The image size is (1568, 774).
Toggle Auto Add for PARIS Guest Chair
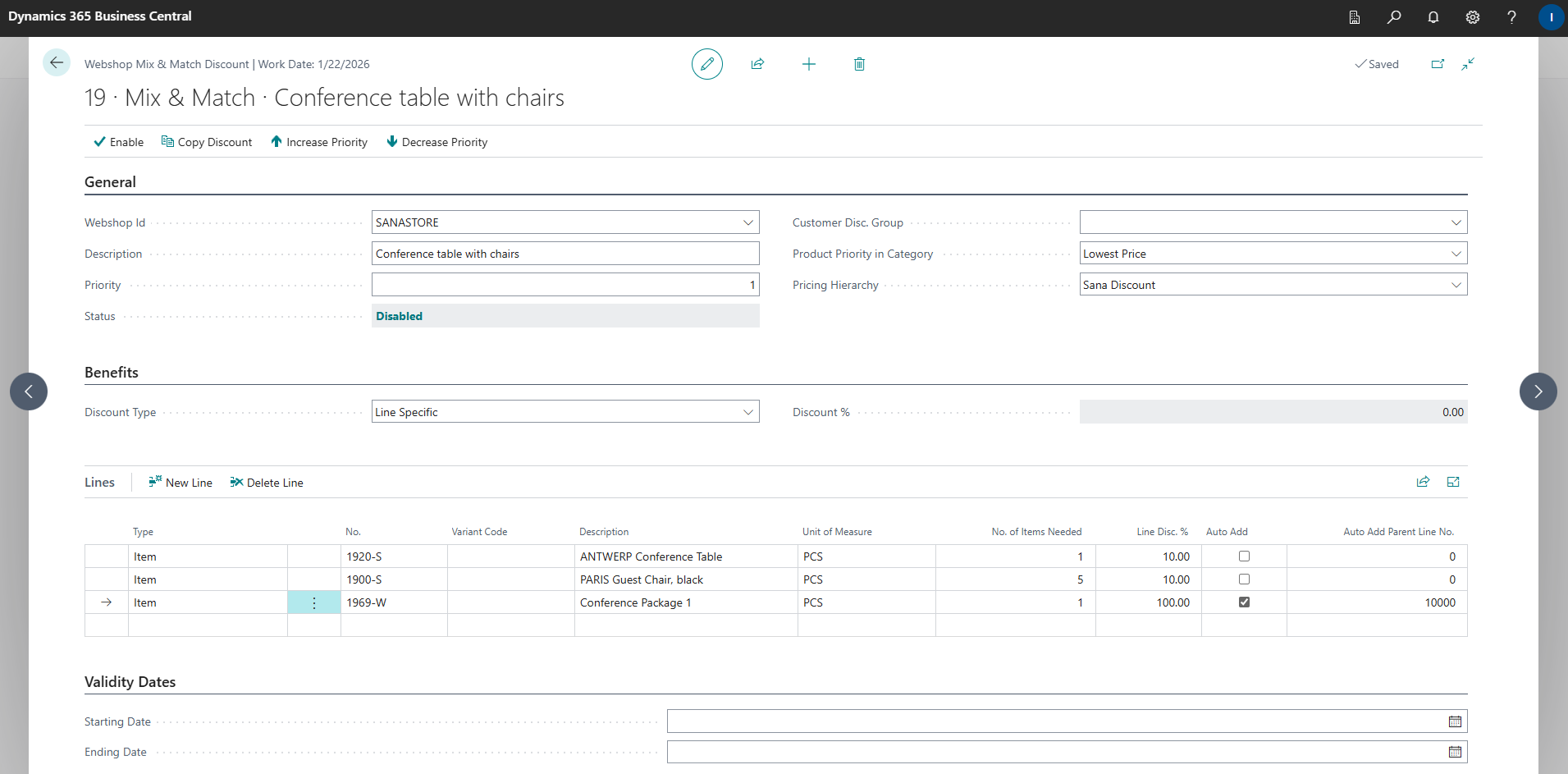click(x=1244, y=579)
